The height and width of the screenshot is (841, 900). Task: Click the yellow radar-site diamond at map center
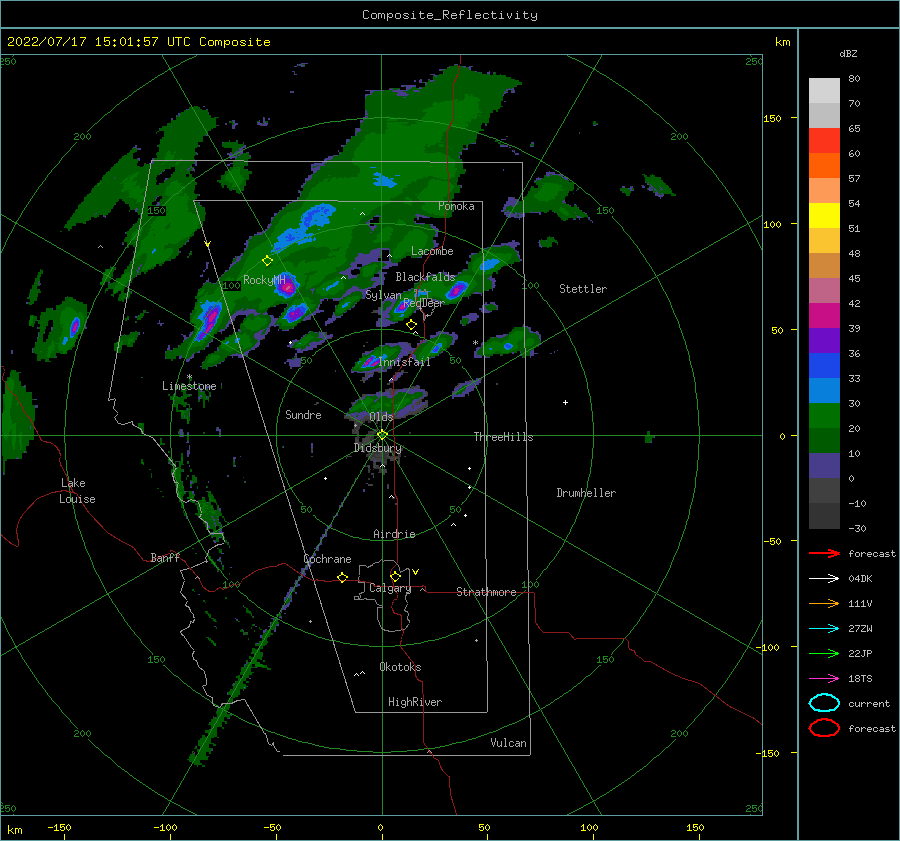point(382,435)
